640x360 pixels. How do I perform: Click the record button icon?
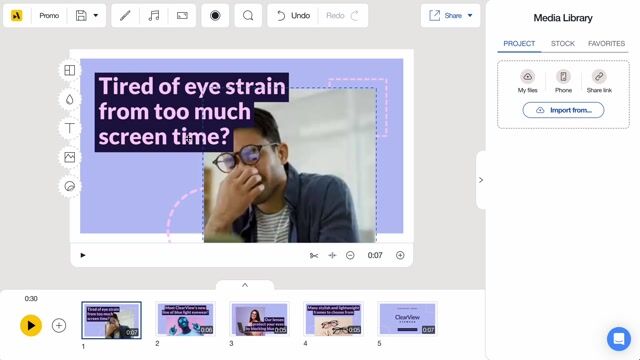coord(215,16)
